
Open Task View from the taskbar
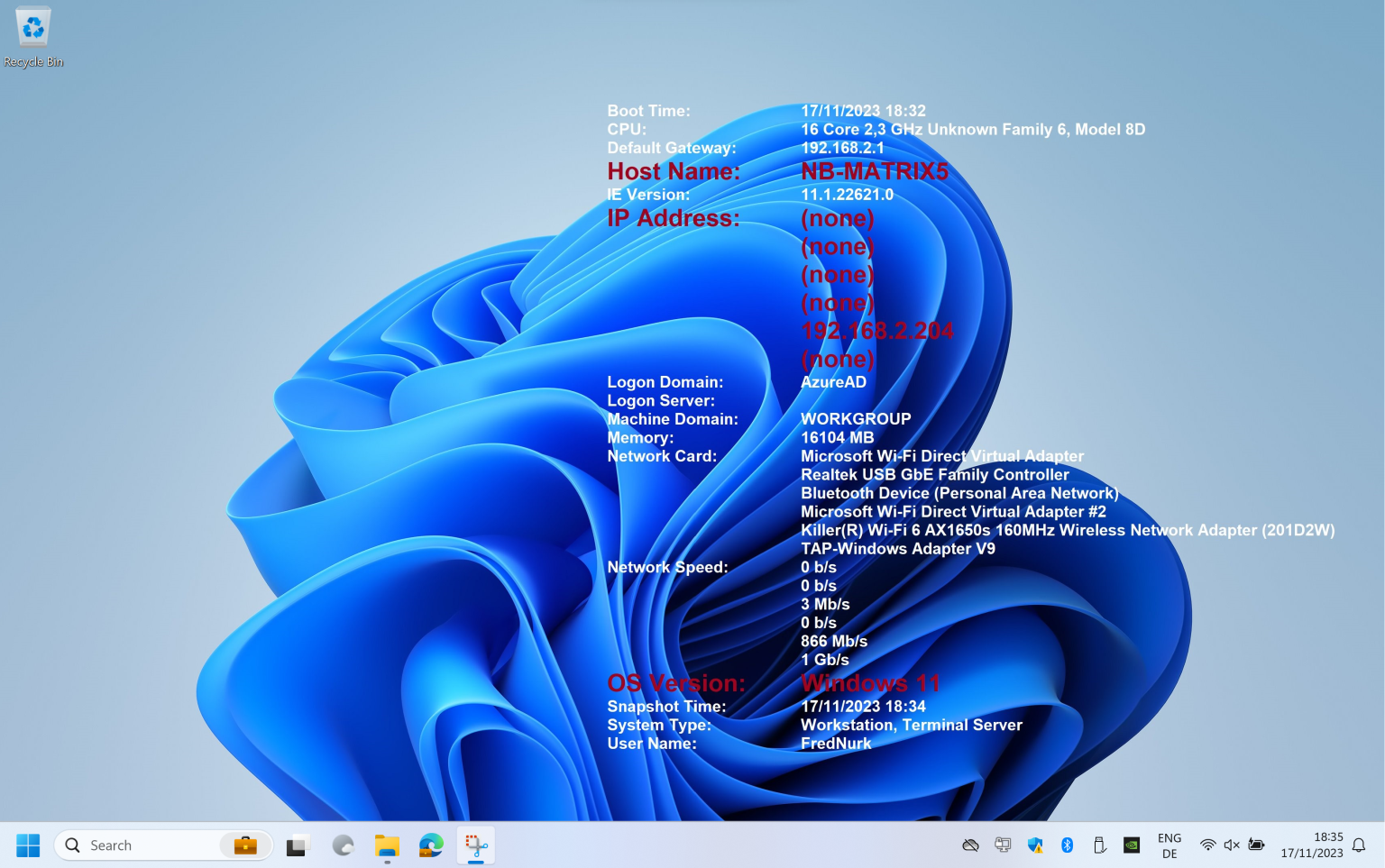coord(298,845)
